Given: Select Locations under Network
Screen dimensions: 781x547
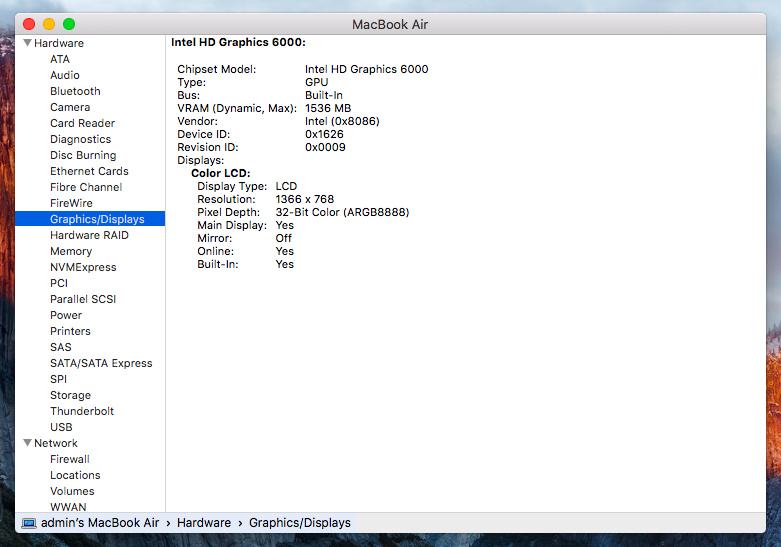Looking at the screenshot, I should [75, 475].
